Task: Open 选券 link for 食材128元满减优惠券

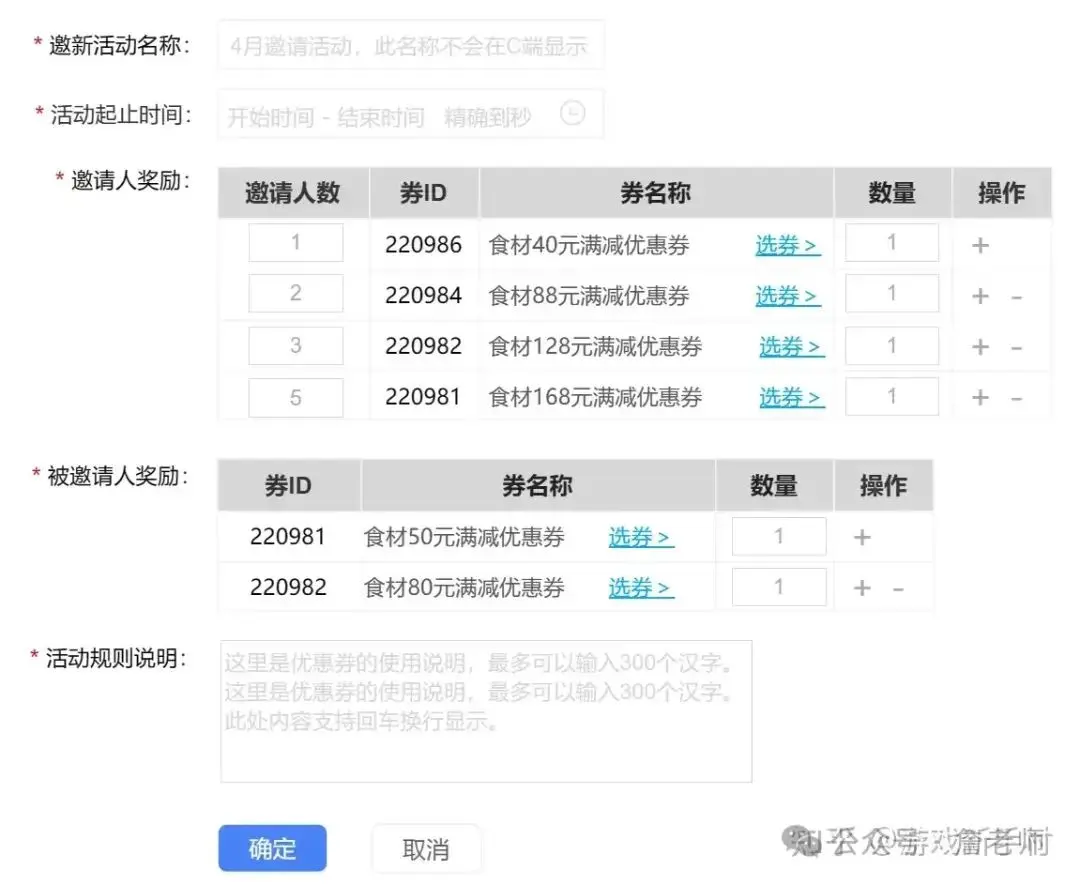Action: pos(787,347)
